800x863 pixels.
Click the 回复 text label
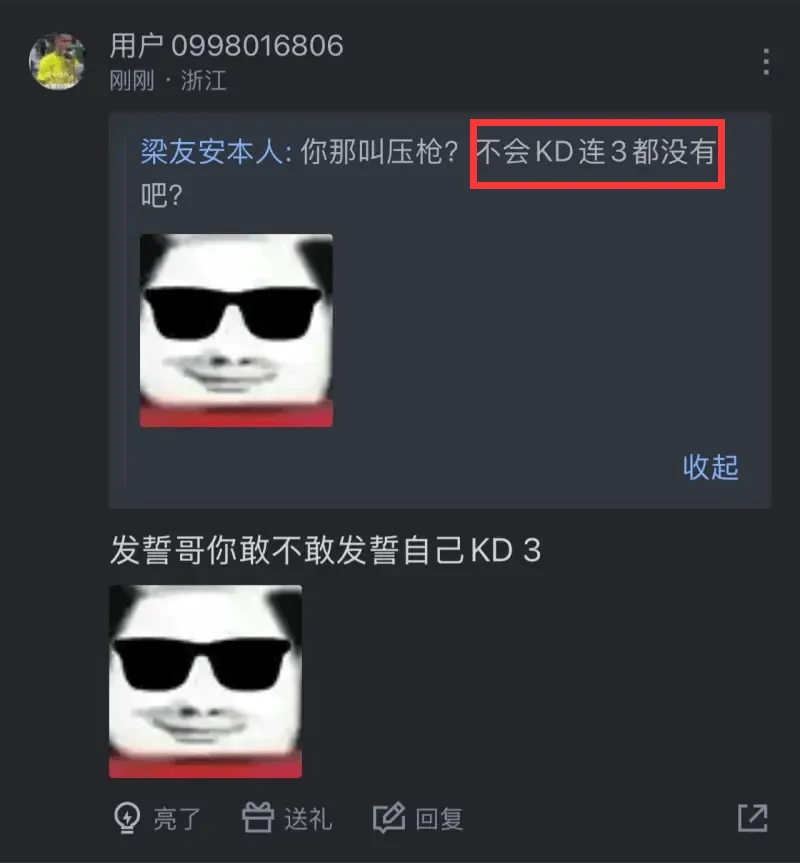point(439,819)
